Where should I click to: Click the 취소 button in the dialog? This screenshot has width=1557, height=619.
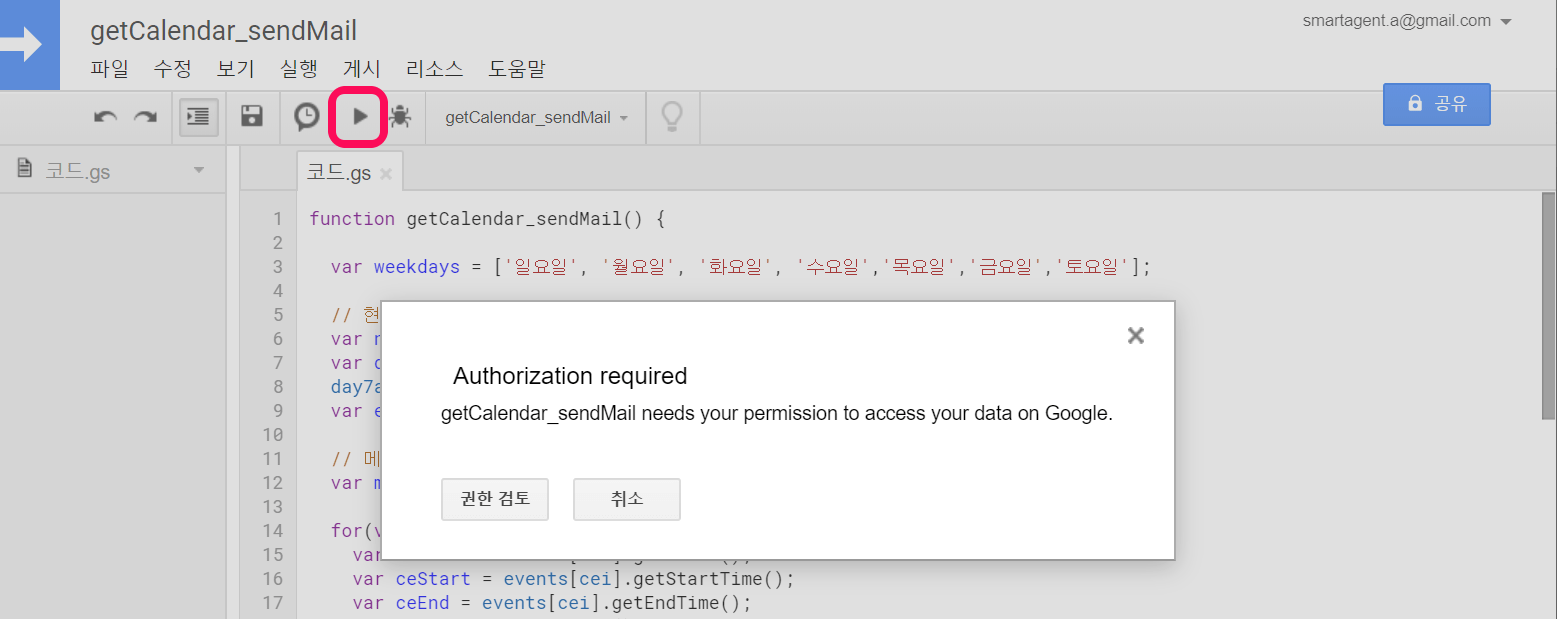(x=626, y=499)
